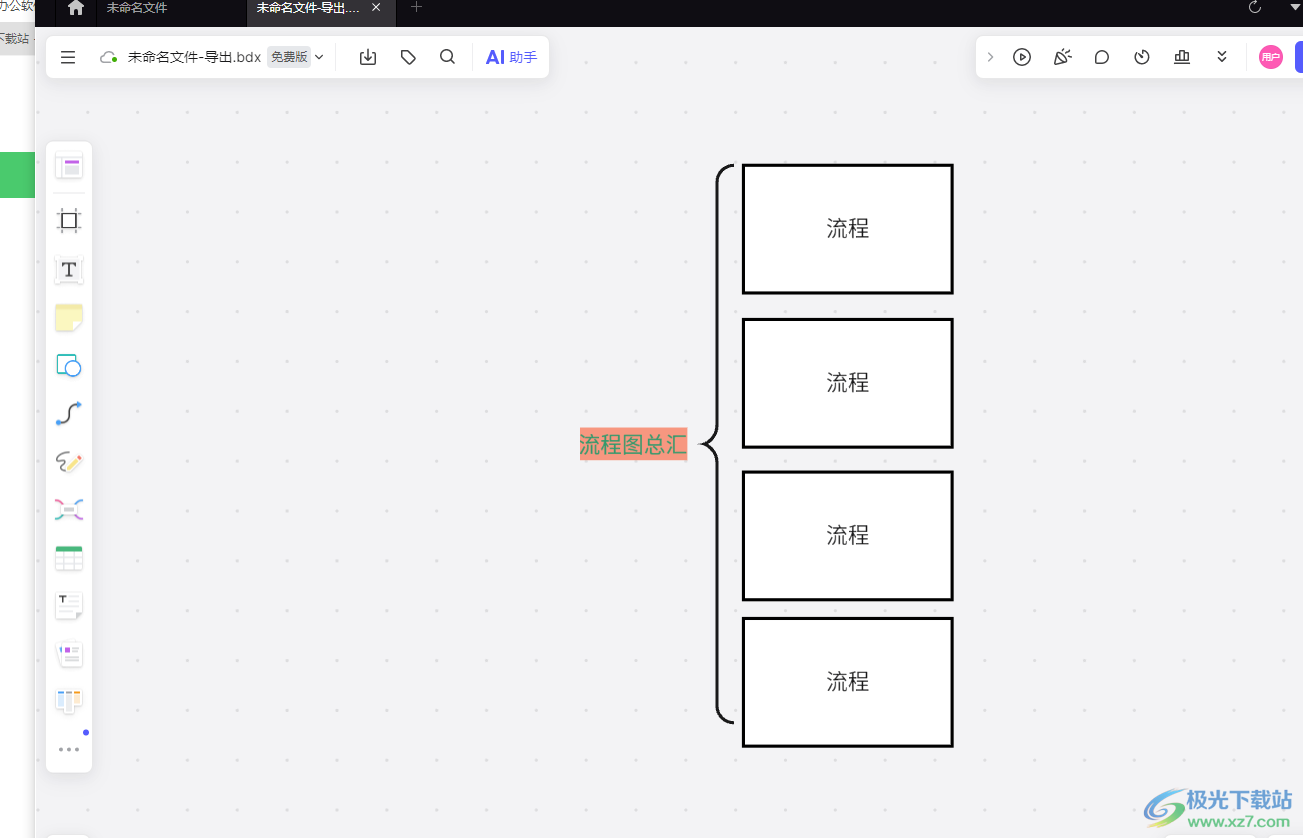Select the second 流程 box
The width and height of the screenshot is (1303, 838).
tap(848, 383)
